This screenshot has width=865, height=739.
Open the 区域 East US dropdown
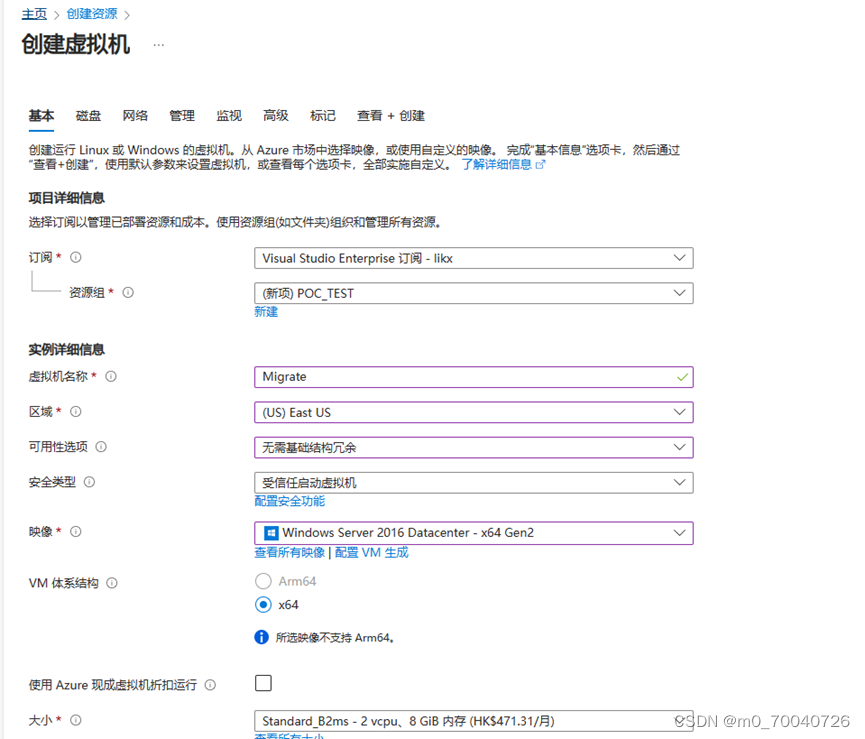point(473,413)
